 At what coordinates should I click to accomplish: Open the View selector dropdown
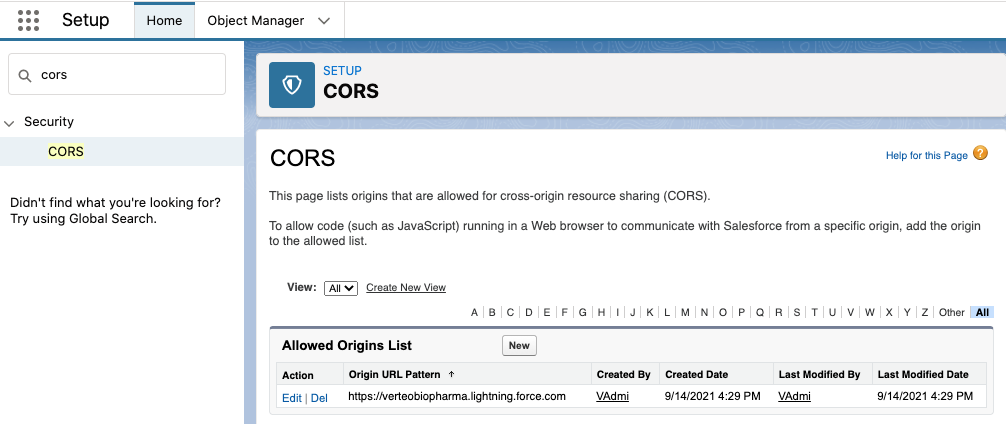341,288
